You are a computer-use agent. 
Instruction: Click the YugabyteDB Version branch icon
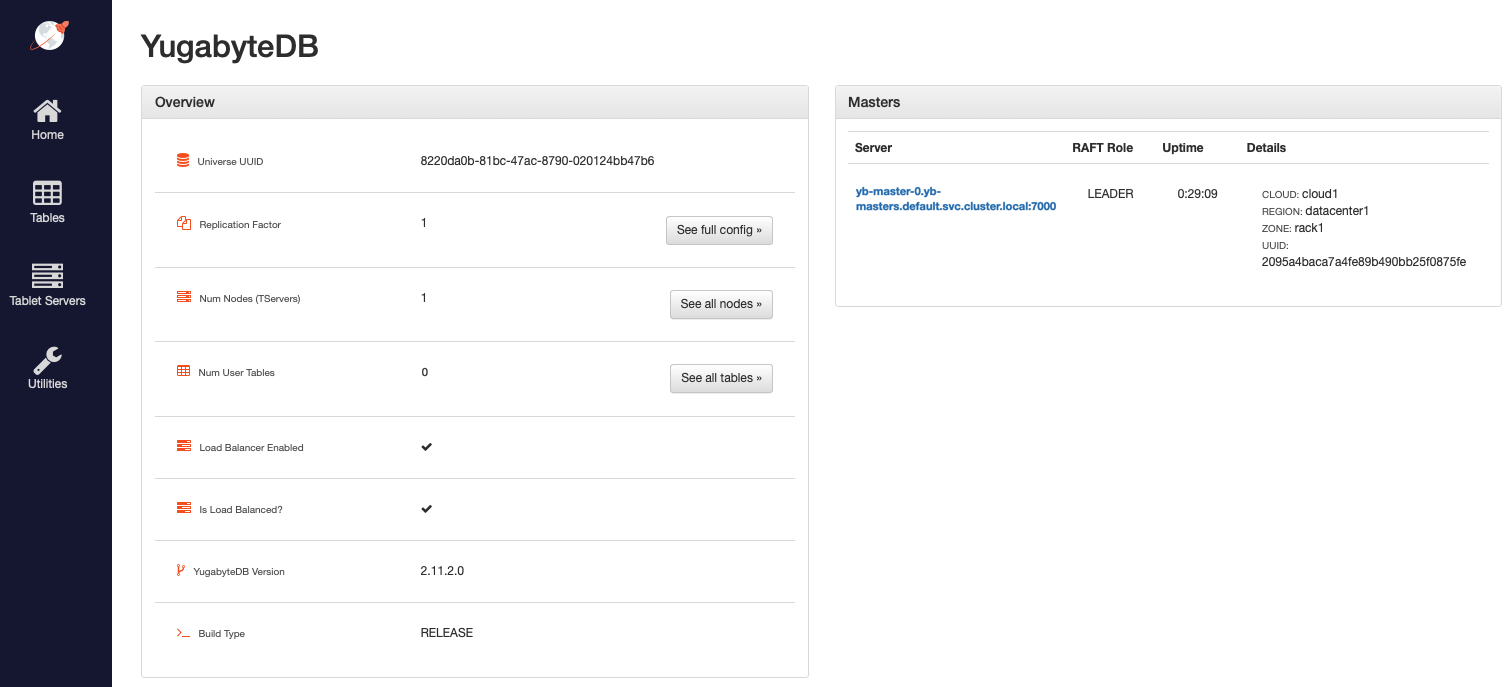pyautogui.click(x=180, y=570)
